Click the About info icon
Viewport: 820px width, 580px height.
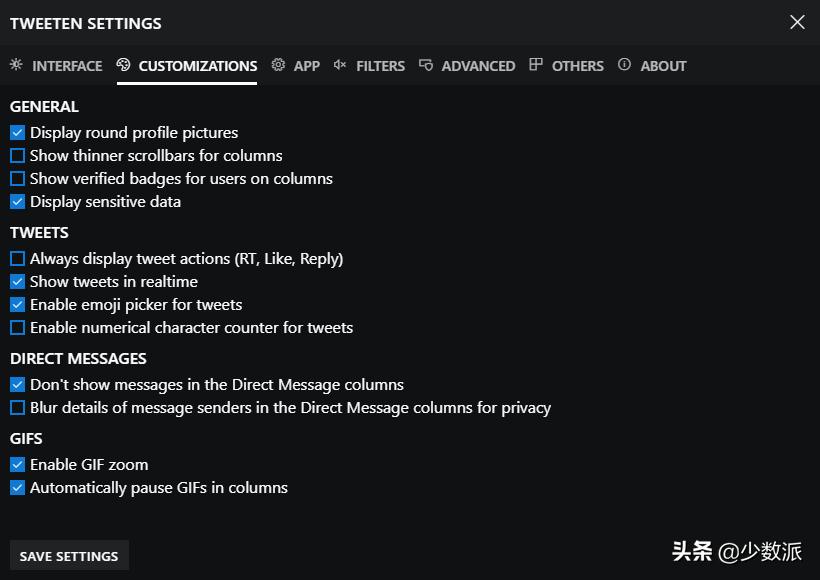[x=625, y=65]
